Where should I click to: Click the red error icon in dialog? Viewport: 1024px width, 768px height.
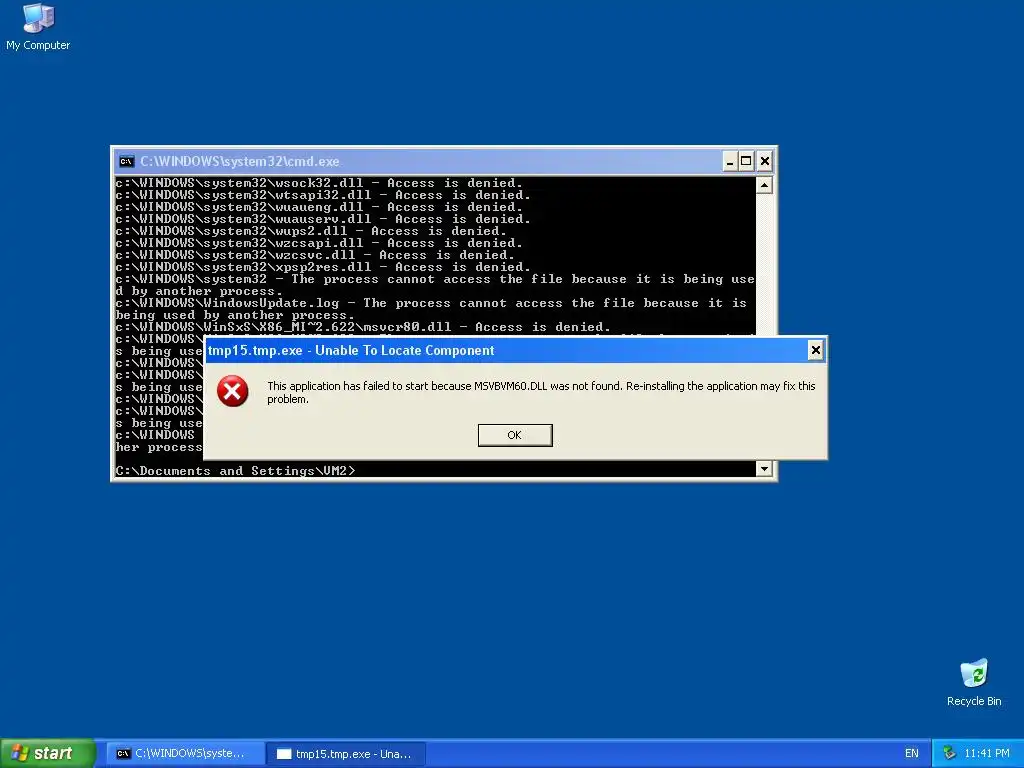[232, 391]
